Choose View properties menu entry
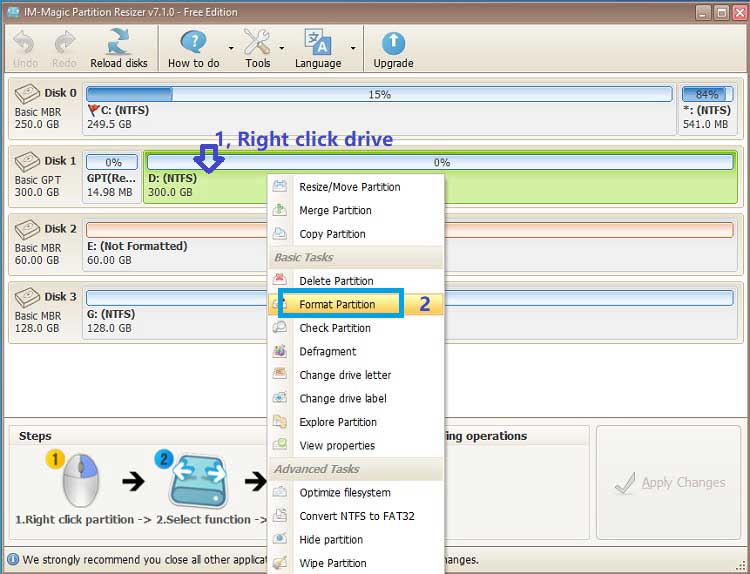Image resolution: width=750 pixels, height=574 pixels. 356,445
